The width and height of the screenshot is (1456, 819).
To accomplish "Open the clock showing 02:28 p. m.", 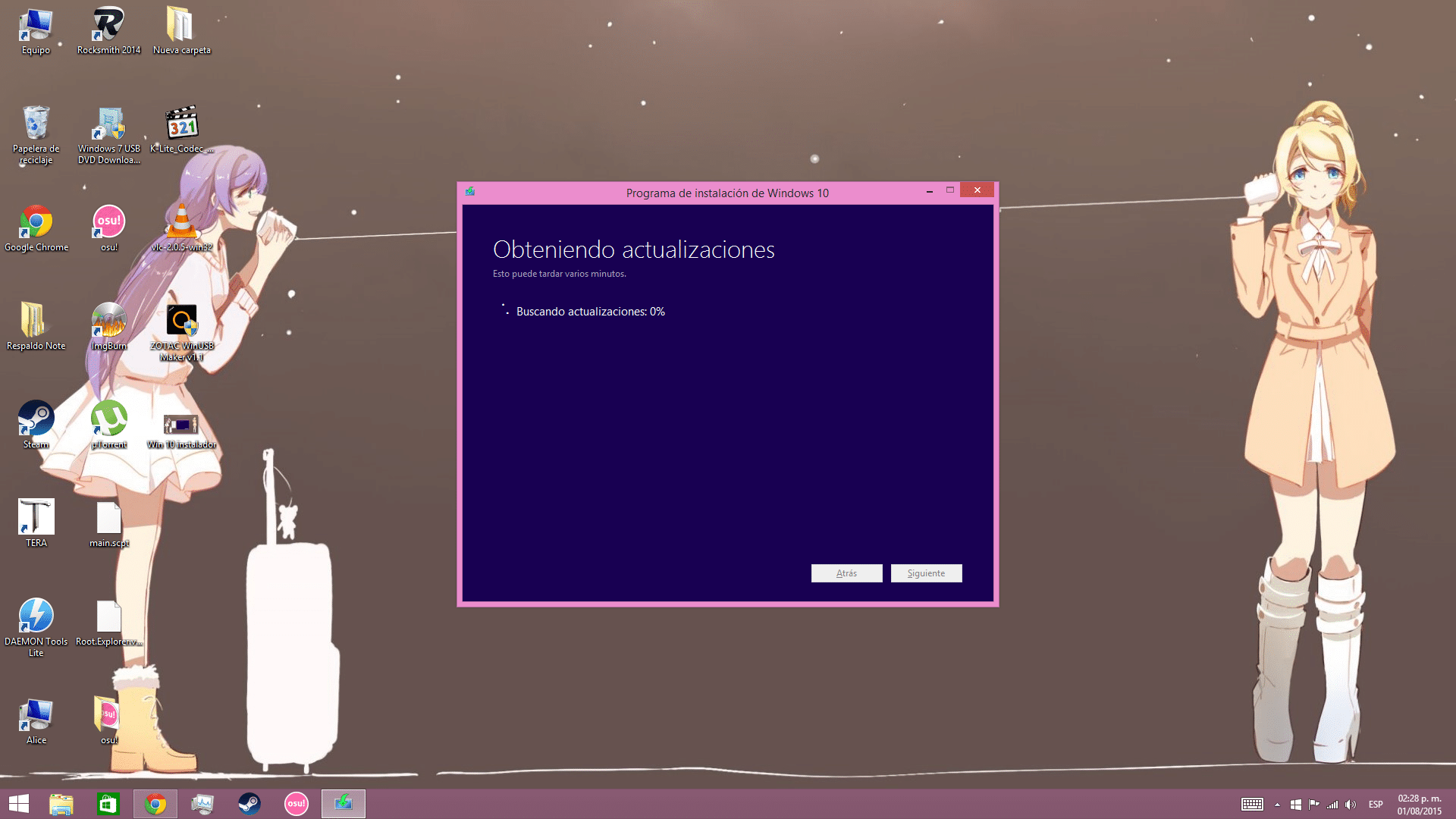I will coord(1420,805).
